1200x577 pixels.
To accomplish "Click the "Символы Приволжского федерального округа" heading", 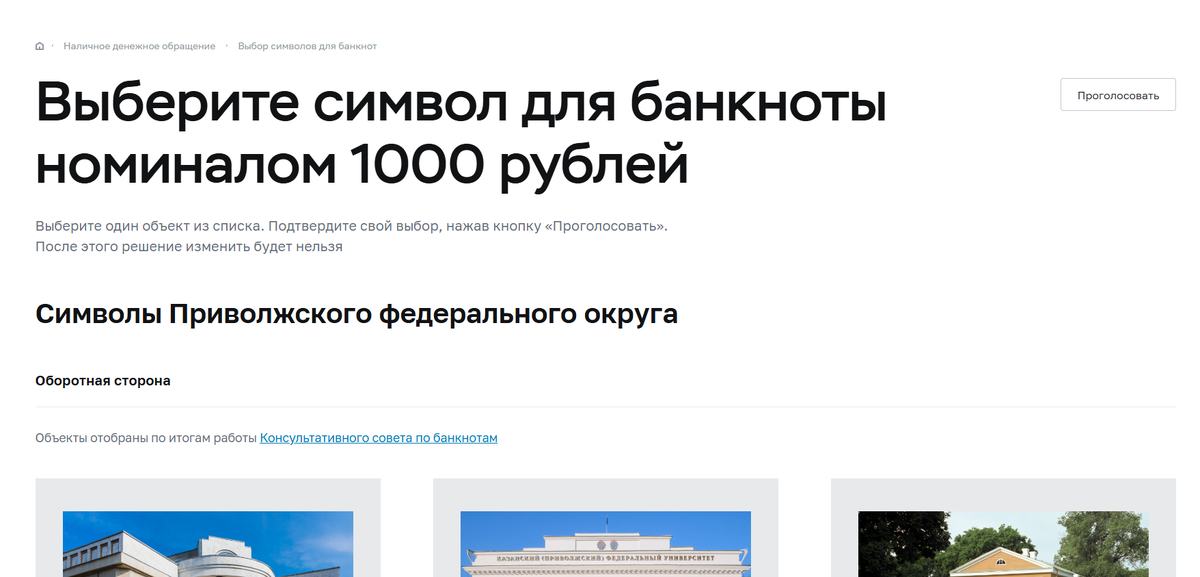I will 357,314.
